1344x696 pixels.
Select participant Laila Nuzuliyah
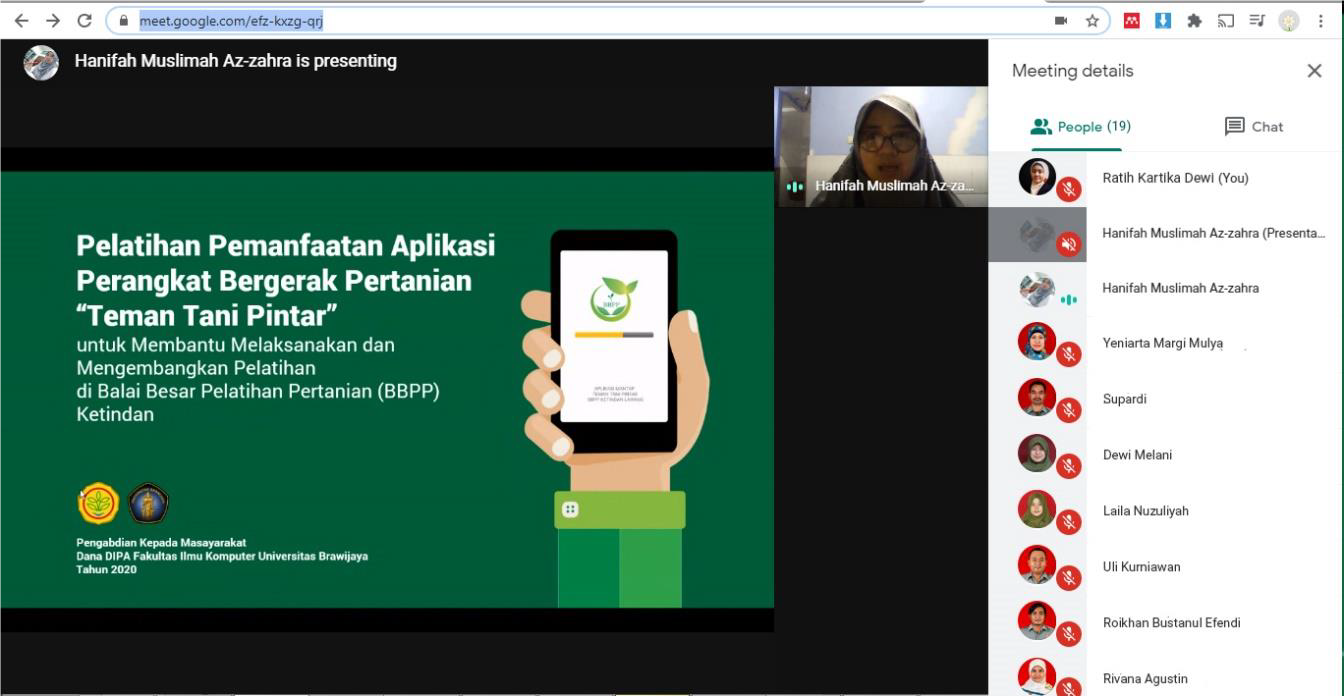pos(1165,511)
